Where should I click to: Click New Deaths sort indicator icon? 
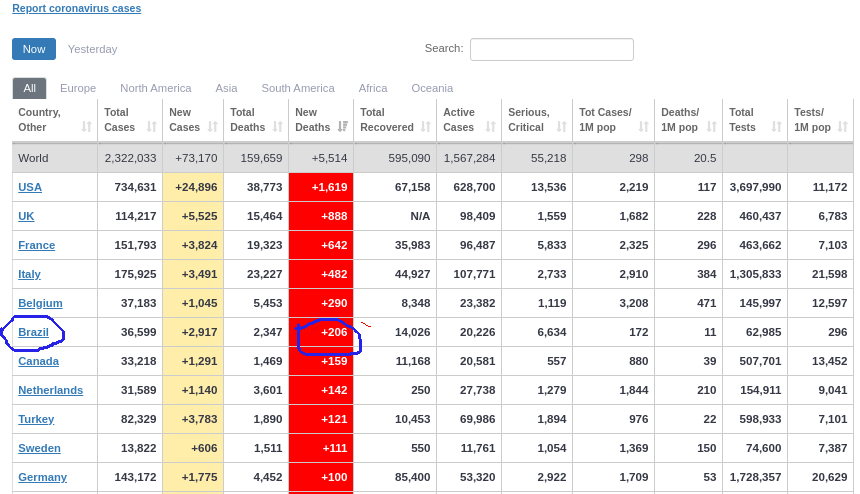pos(342,127)
